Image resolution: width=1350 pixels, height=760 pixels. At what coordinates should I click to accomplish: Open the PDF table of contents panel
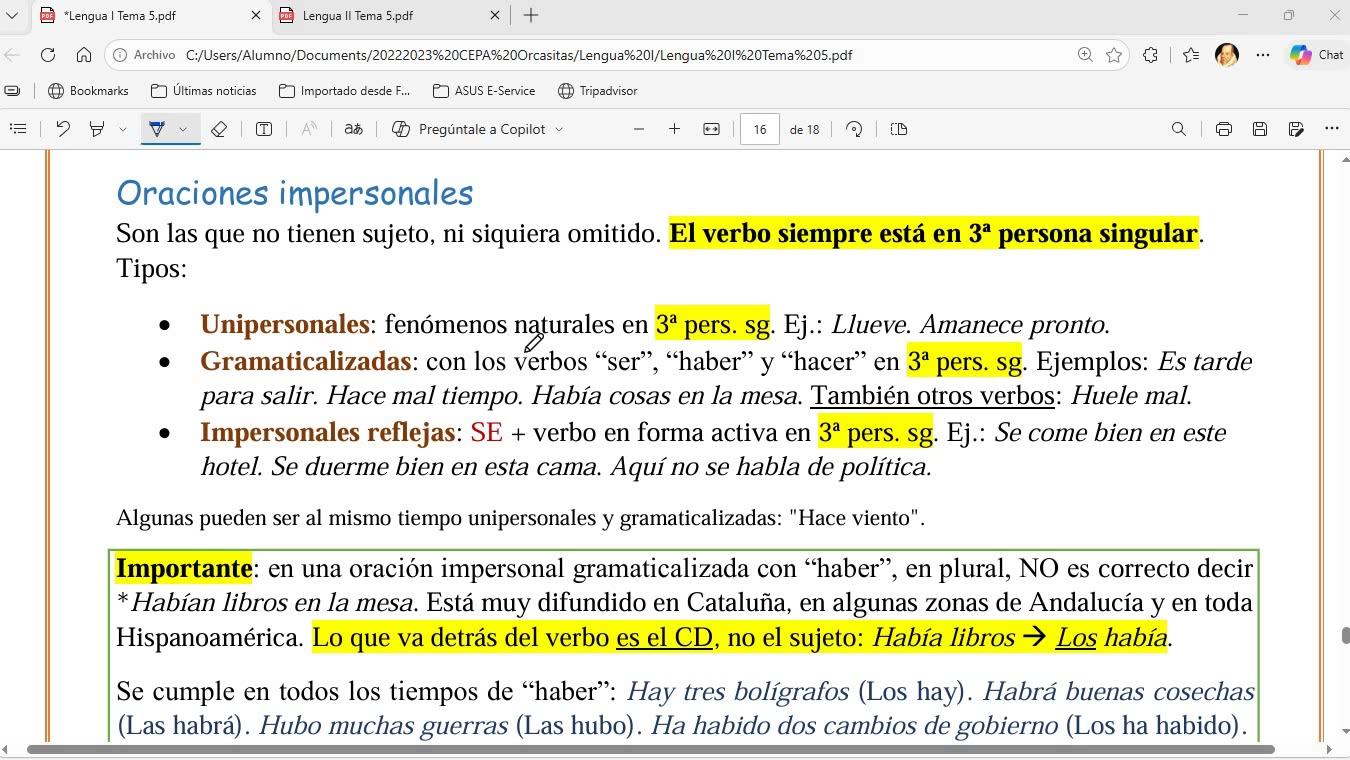pos(18,129)
